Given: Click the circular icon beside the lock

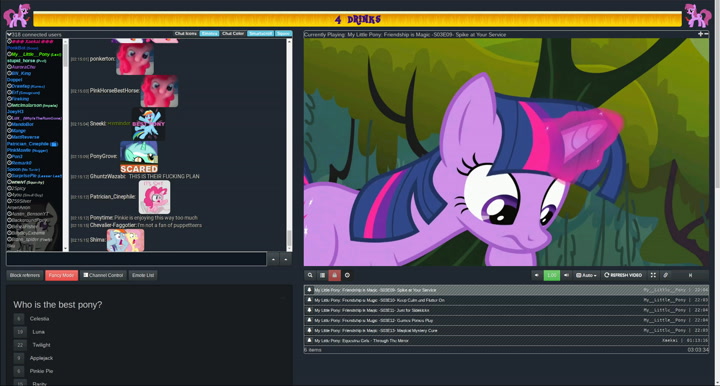Looking at the screenshot, I should coord(347,275).
